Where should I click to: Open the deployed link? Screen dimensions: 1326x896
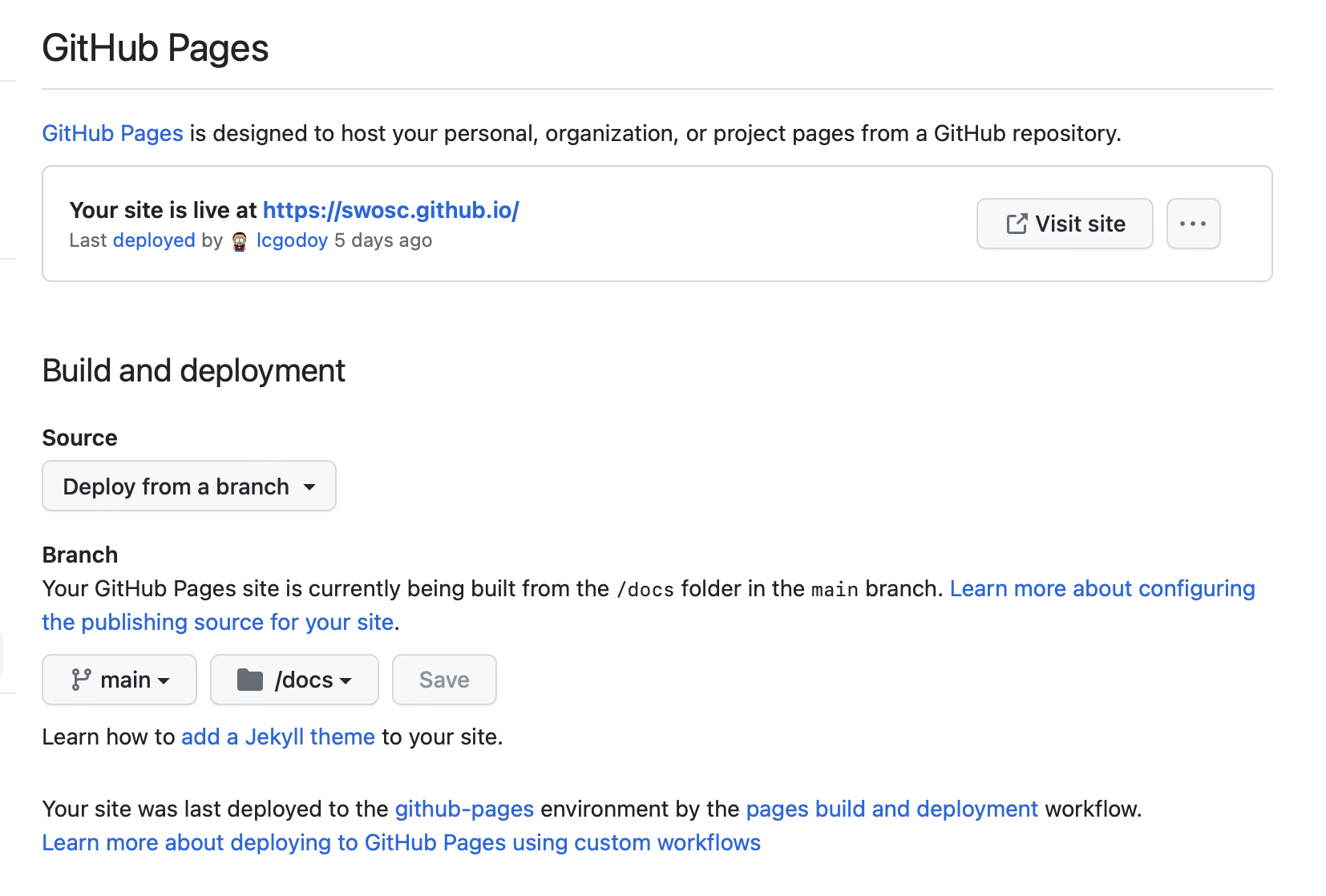154,240
